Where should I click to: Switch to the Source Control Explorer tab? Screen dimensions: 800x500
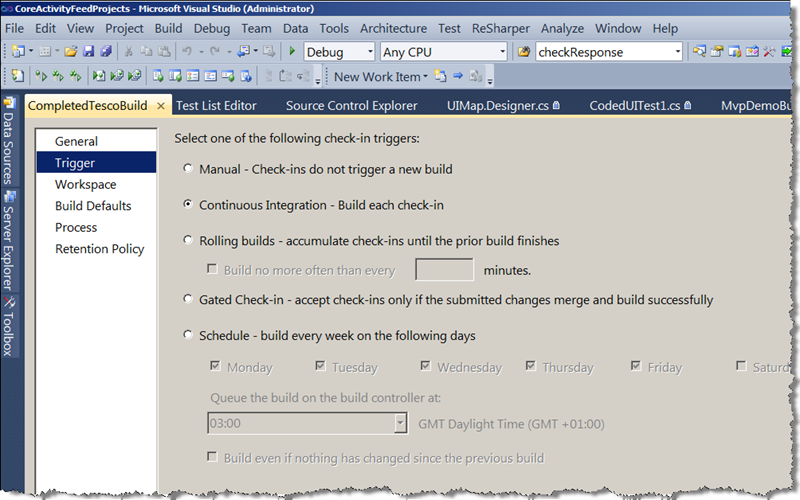coord(352,106)
